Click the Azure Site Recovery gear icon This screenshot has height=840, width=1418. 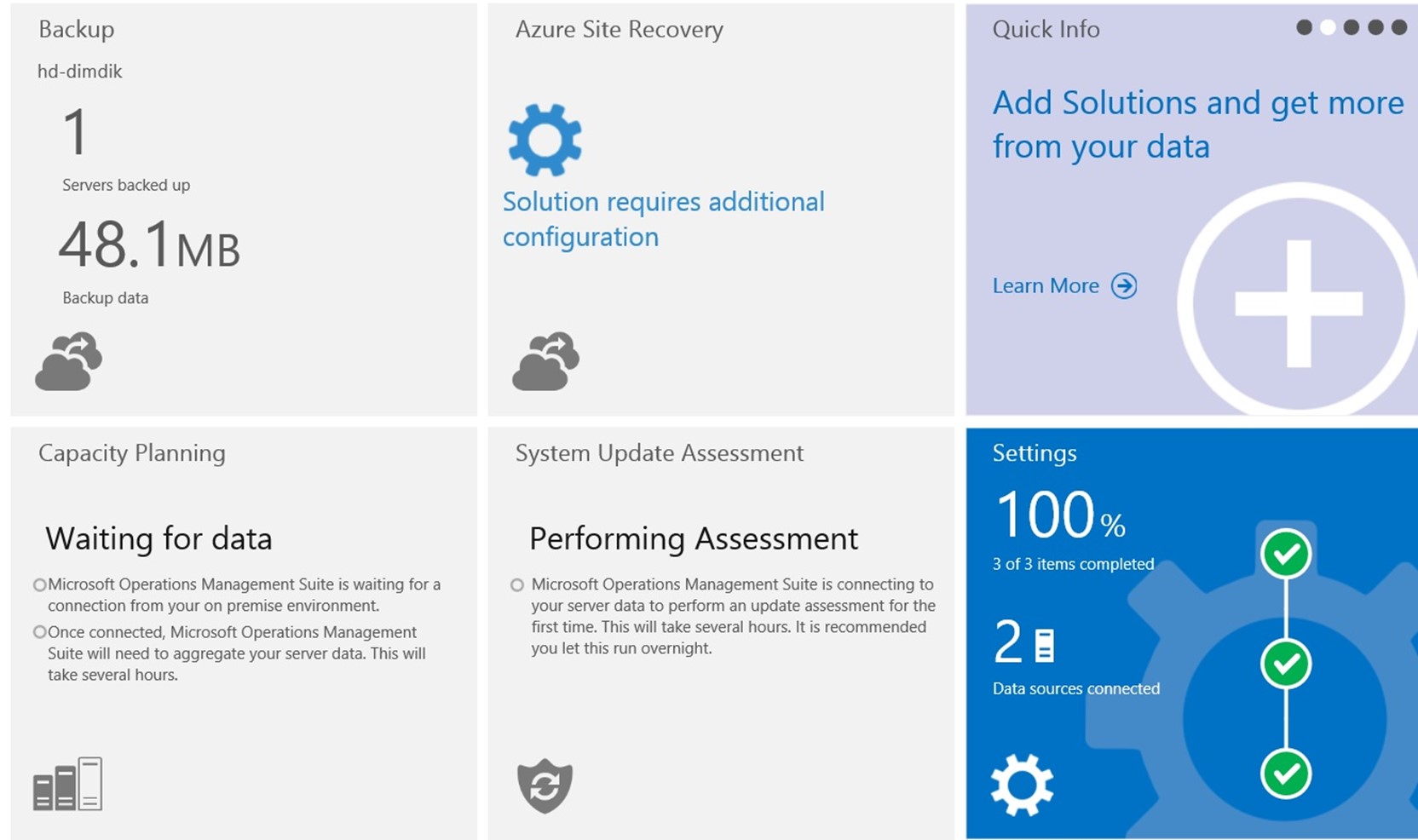[545, 140]
